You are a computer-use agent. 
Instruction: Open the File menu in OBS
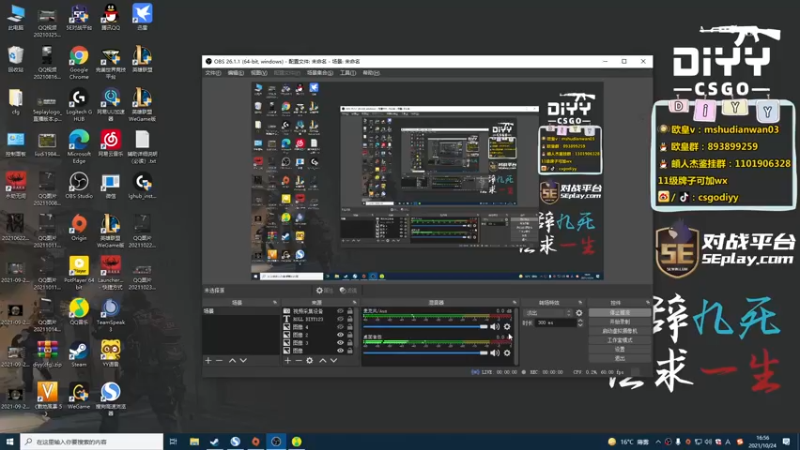tap(213, 73)
